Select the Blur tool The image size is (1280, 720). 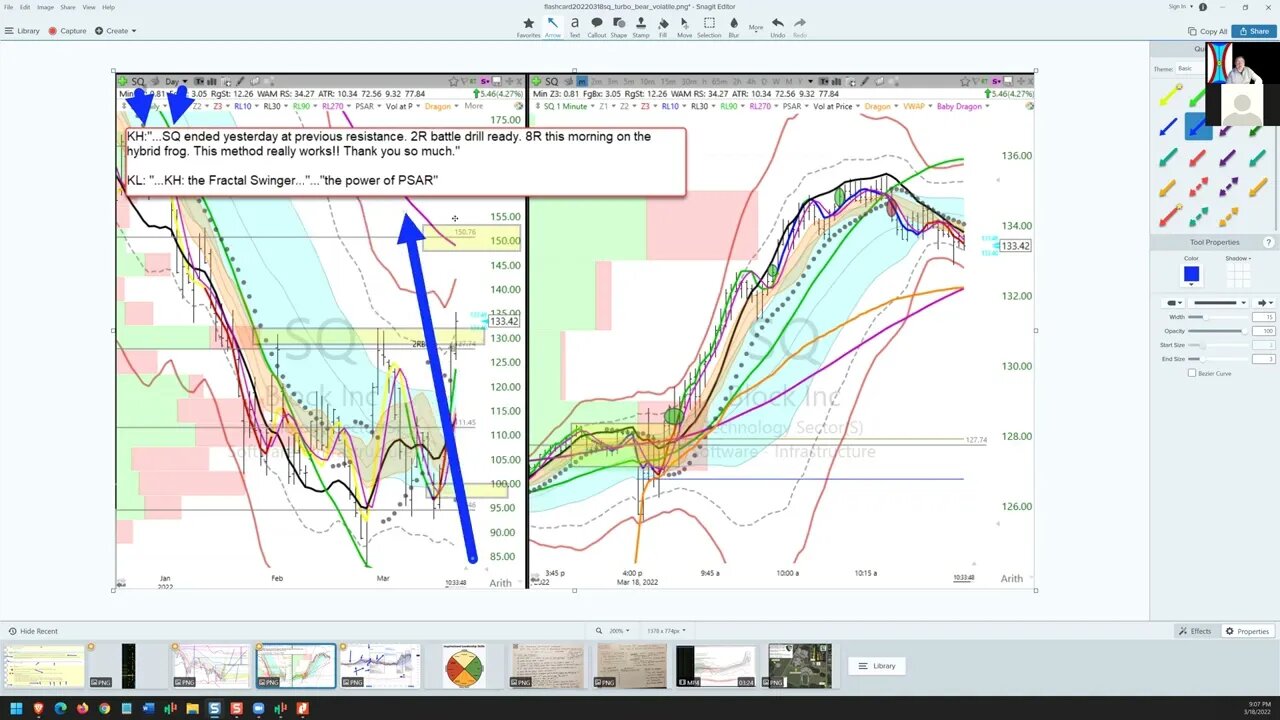coord(733,27)
